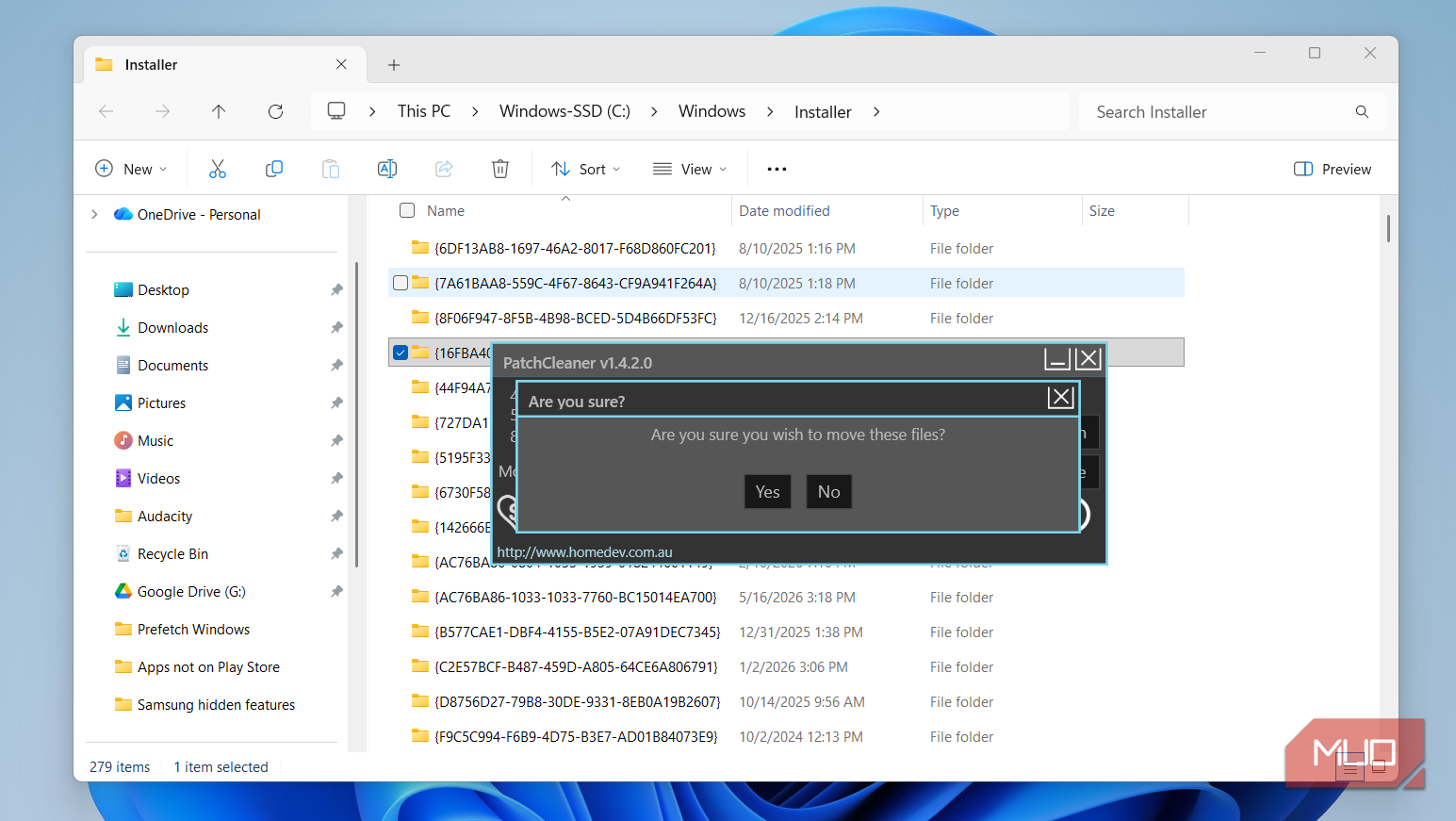The image size is (1456, 821).
Task: Open Prefetch Windows in sidebar
Action: coord(194,630)
